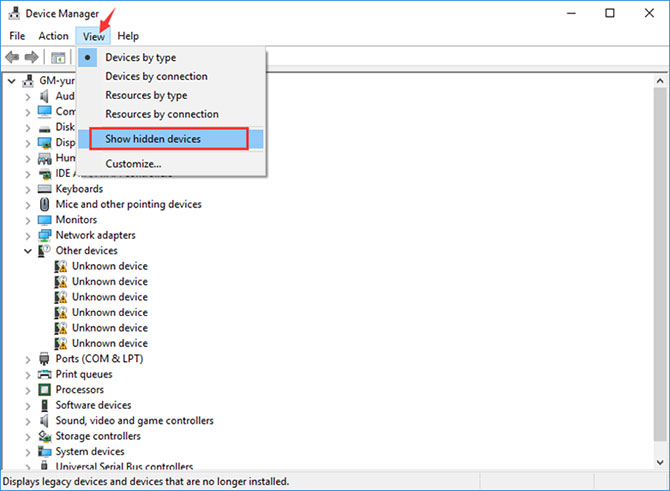Click the show/hide console tree toolbar icon
670x491 pixels.
[x=58, y=57]
